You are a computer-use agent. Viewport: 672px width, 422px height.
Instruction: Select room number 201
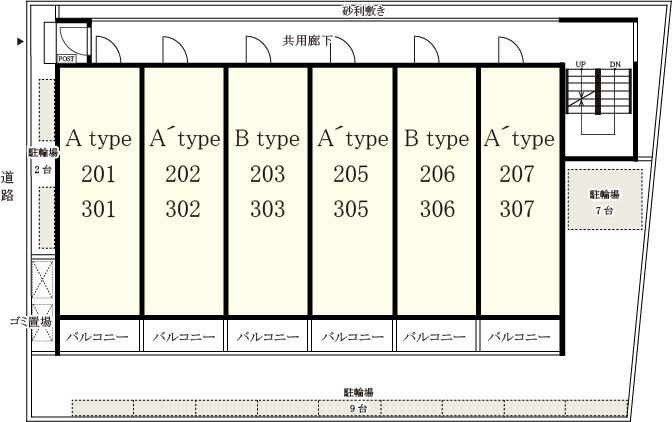coord(99,174)
